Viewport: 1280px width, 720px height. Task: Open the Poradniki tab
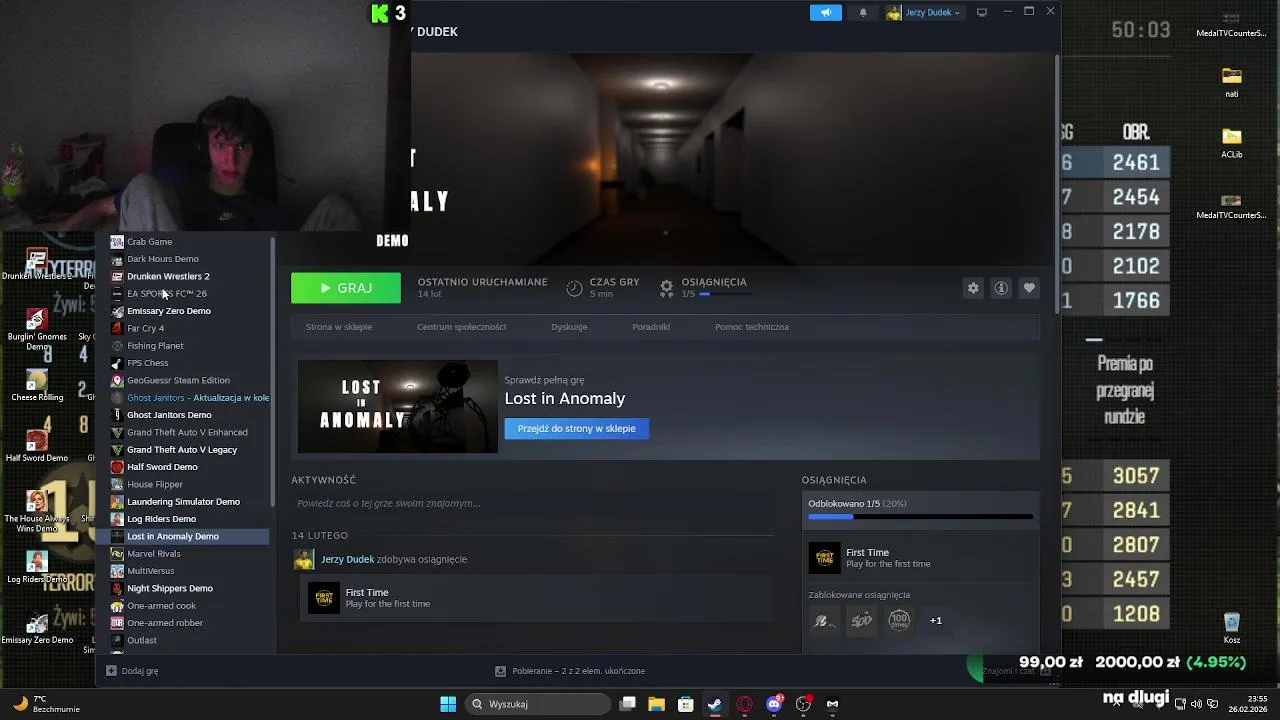click(x=651, y=327)
